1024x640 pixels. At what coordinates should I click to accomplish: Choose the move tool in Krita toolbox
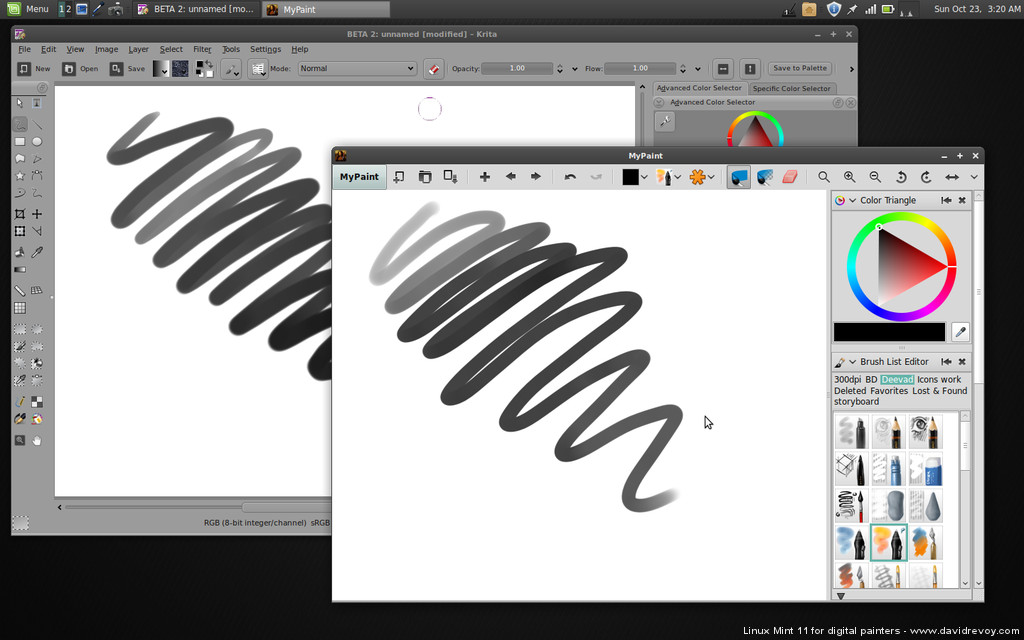[x=37, y=214]
